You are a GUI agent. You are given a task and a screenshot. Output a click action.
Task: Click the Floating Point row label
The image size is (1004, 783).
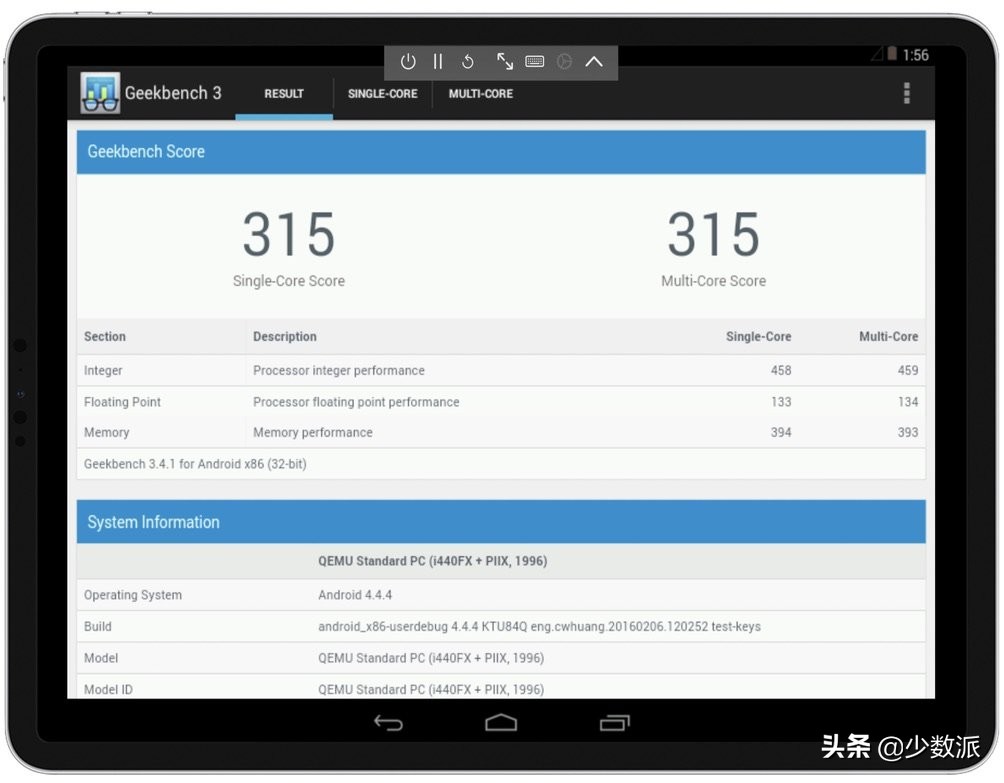click(122, 402)
